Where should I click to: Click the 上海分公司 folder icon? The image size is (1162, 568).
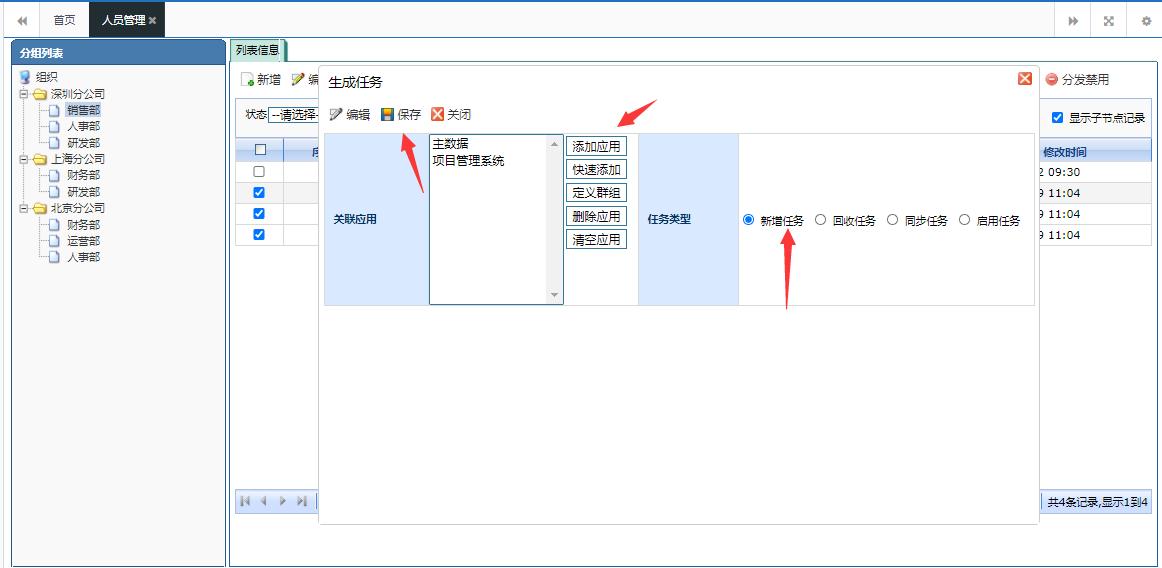(40, 159)
